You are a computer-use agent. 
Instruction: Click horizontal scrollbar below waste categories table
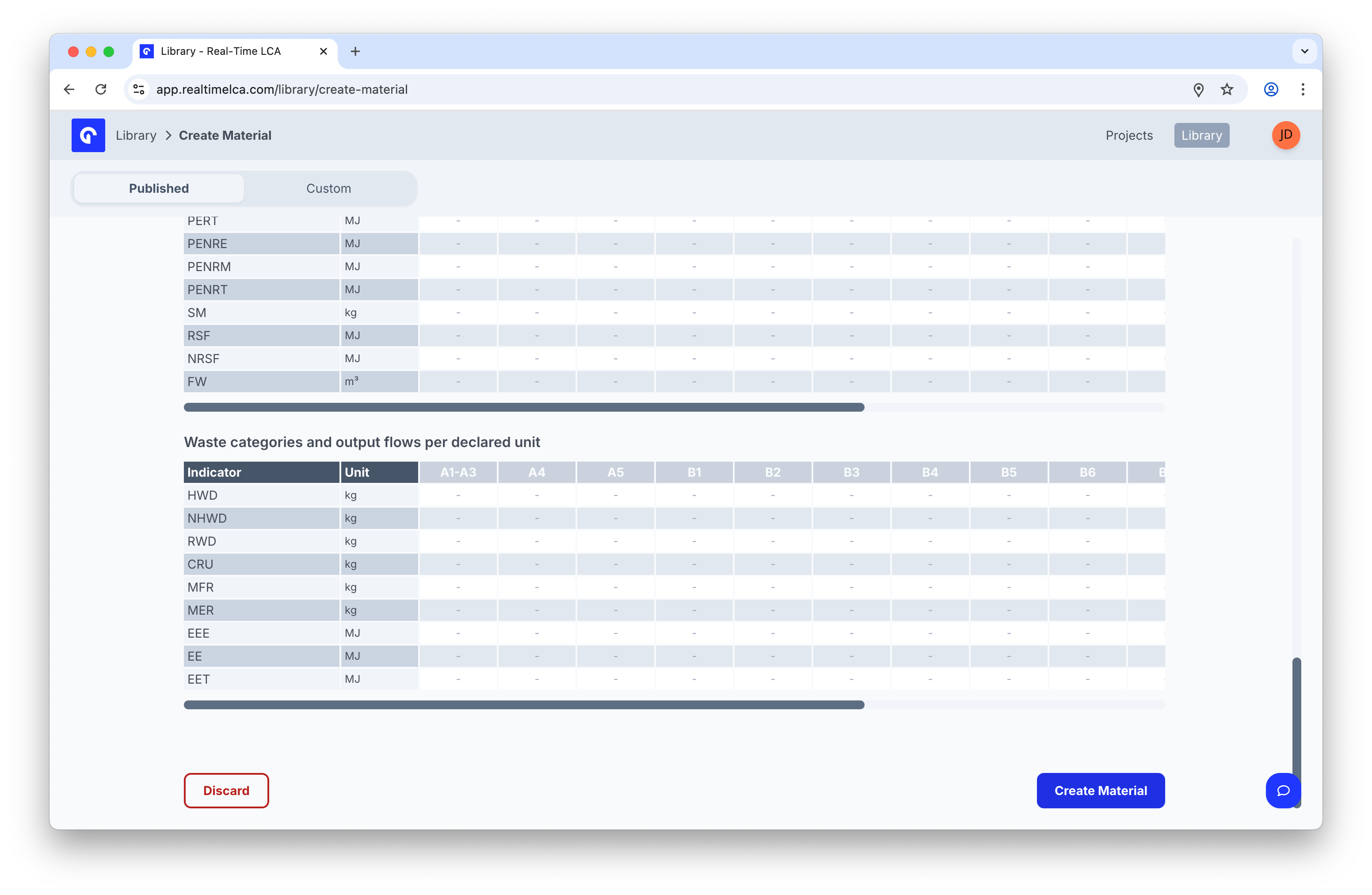(x=524, y=705)
